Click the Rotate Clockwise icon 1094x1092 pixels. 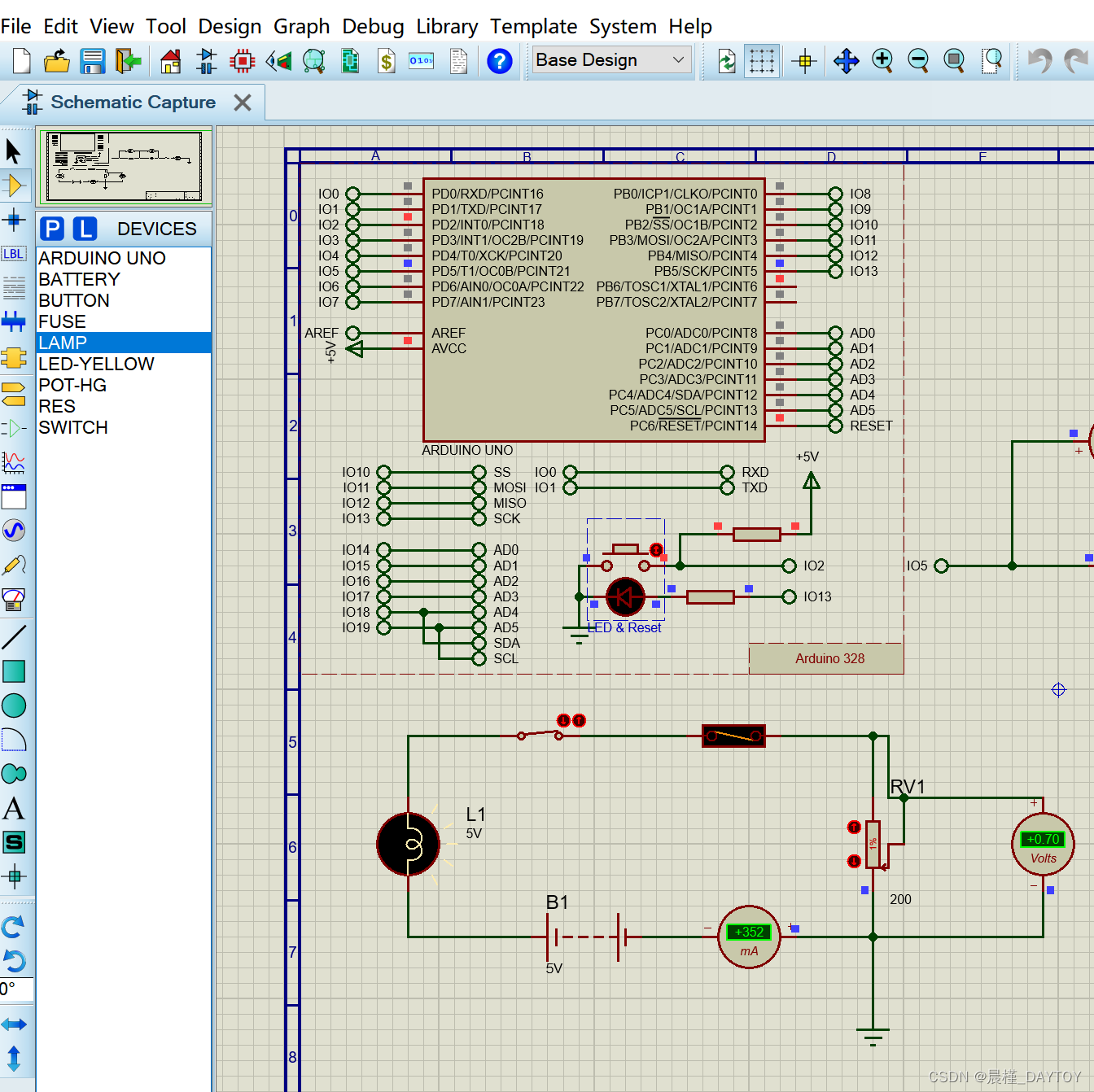14,926
